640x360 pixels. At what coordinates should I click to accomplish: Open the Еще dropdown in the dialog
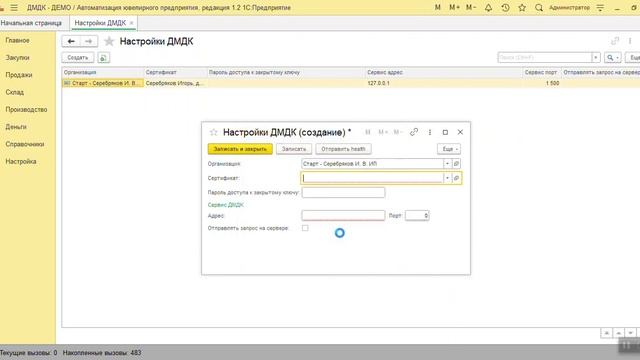tap(449, 149)
